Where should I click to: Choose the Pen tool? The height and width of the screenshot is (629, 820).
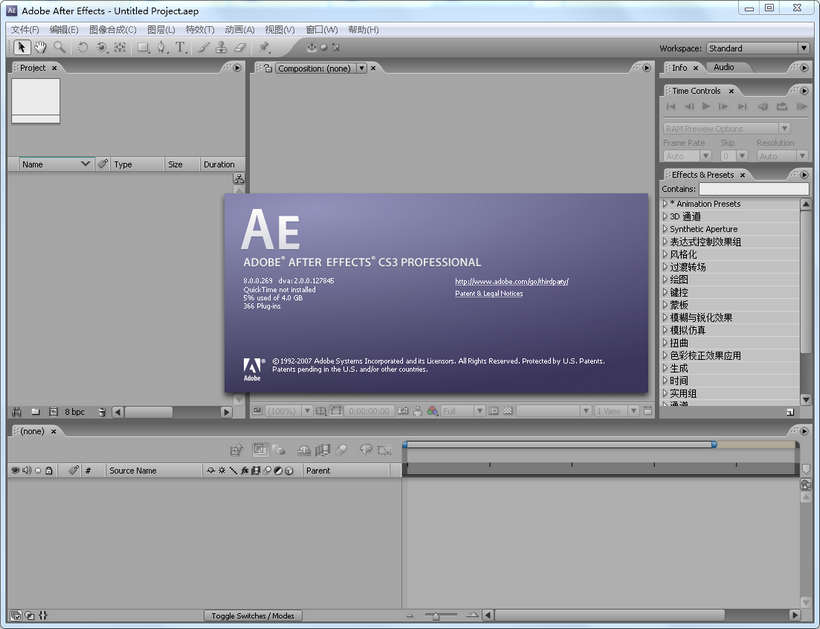coord(162,48)
